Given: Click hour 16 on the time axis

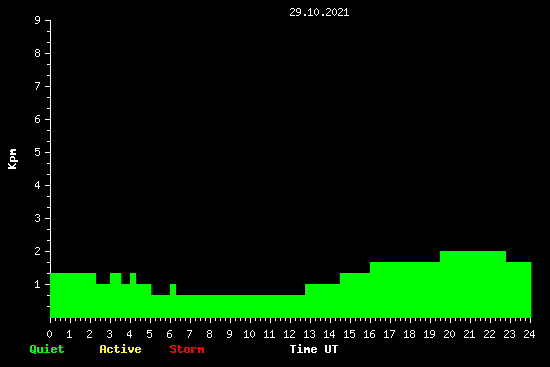Looking at the screenshot, I should click(369, 334).
